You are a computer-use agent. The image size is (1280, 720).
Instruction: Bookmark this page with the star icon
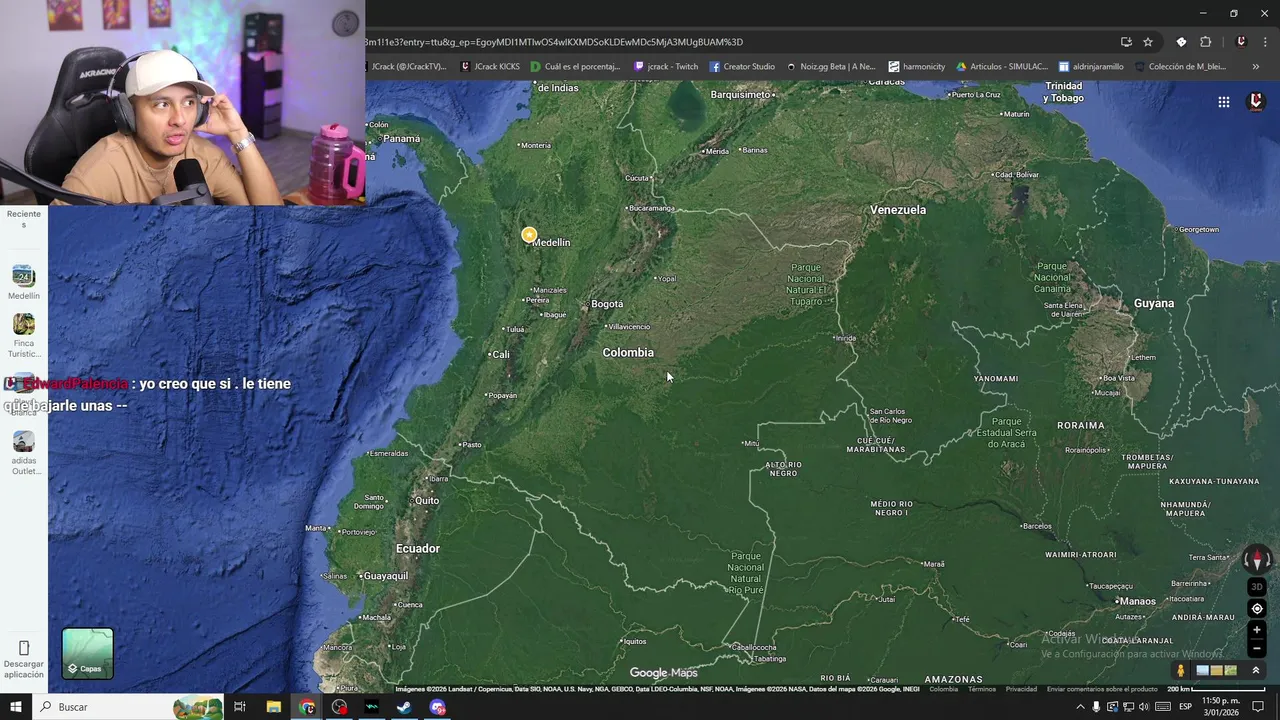click(1148, 42)
